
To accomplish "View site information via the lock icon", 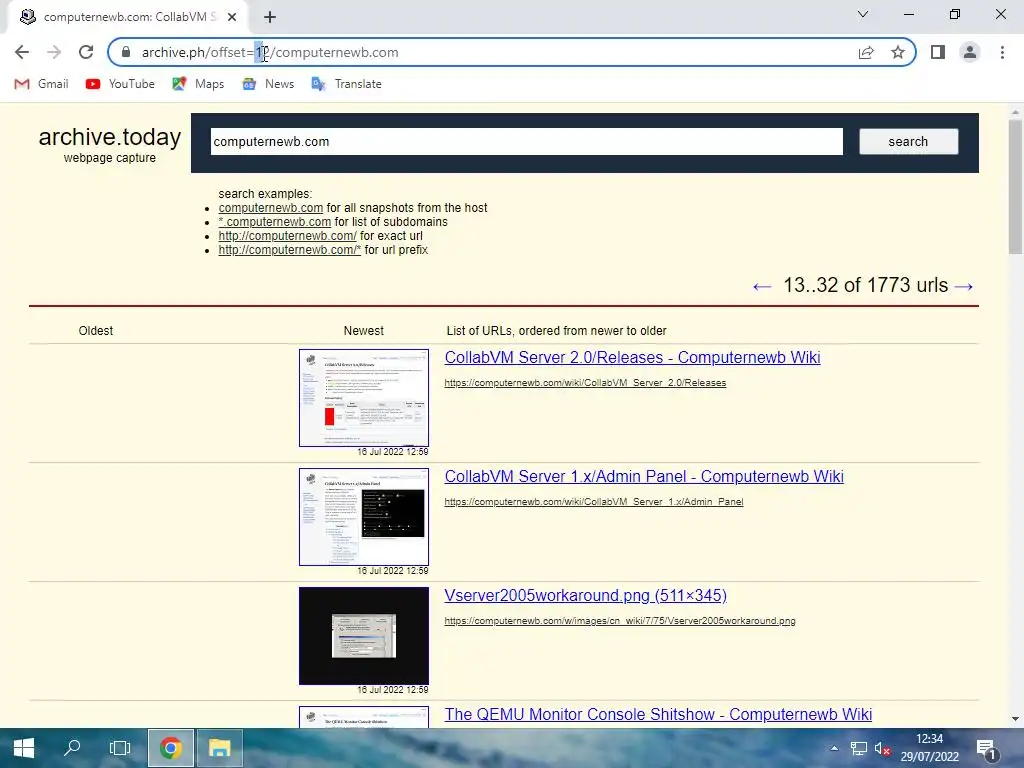I will [x=127, y=52].
